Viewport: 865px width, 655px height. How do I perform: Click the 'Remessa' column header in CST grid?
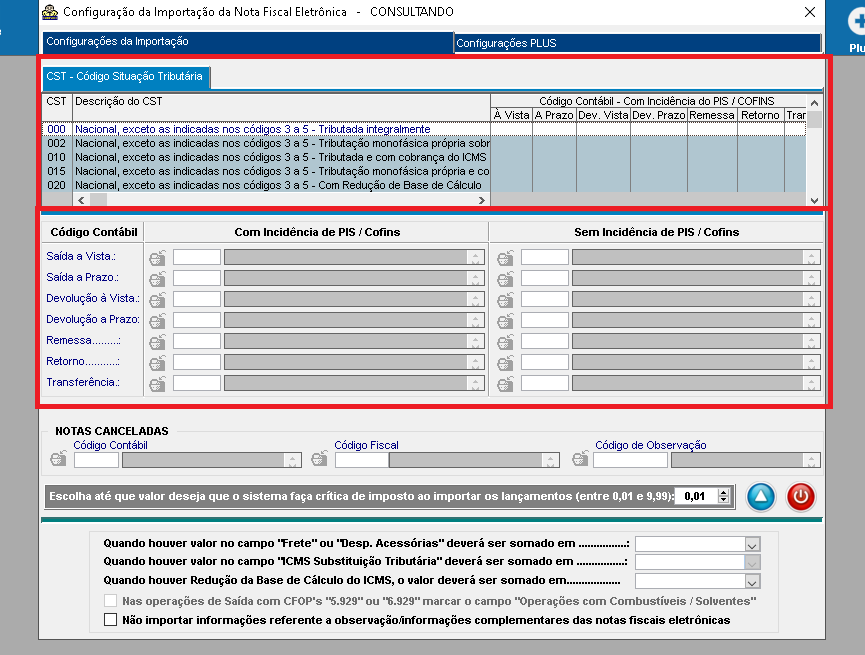[x=712, y=115]
